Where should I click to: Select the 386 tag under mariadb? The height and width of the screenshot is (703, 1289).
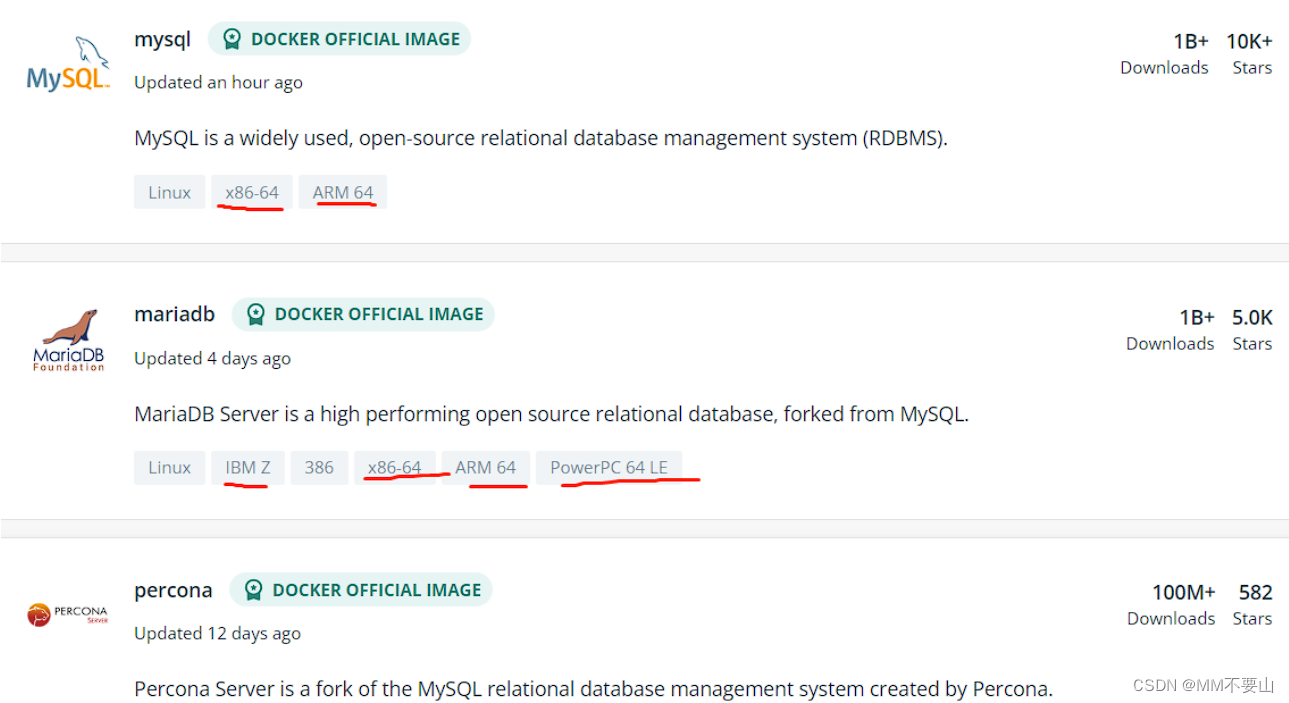319,467
